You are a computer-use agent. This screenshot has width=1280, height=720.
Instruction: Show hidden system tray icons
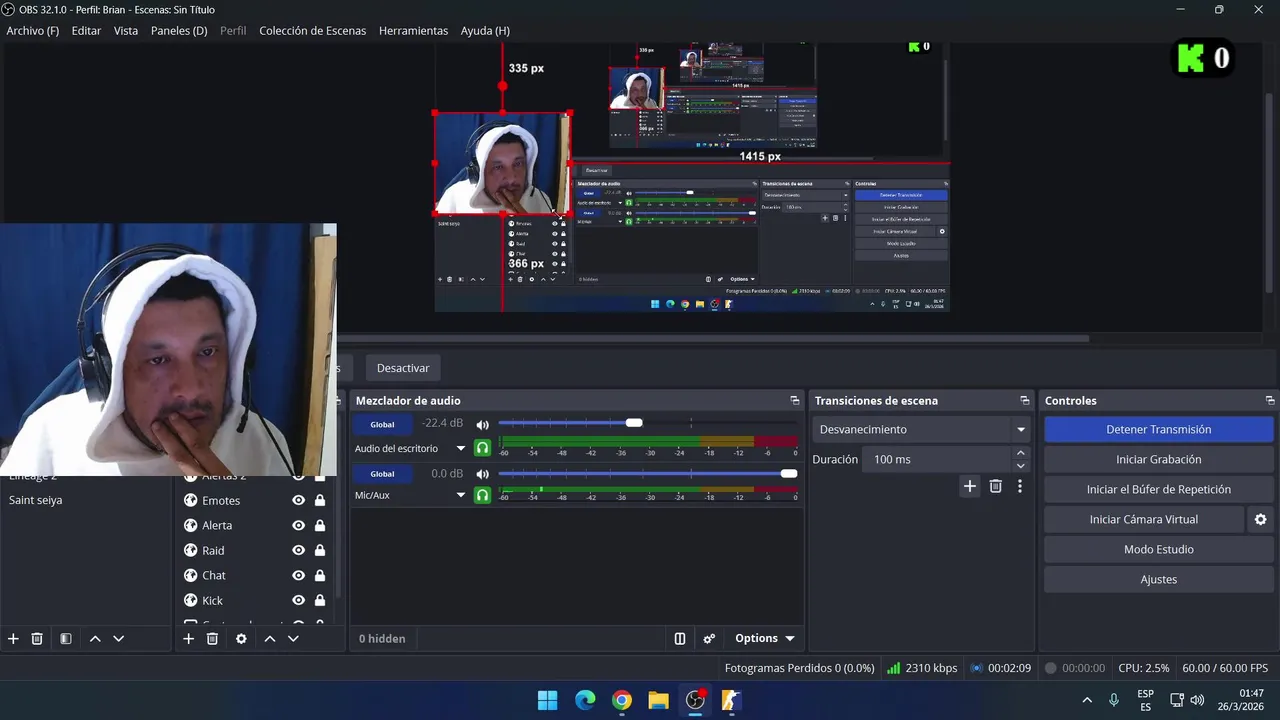tap(1087, 700)
